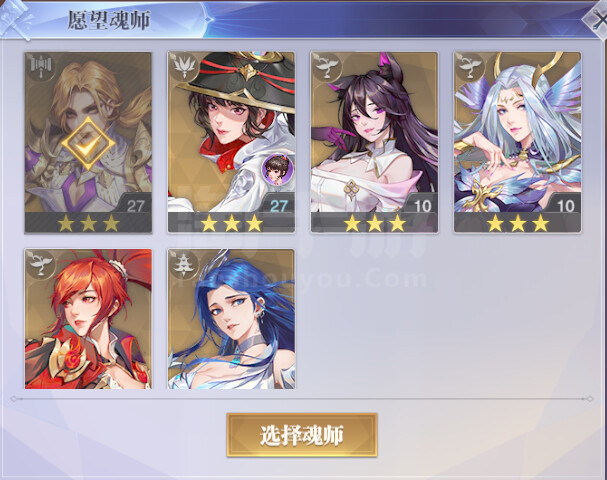Select the black-hat character card
The height and width of the screenshot is (480, 607).
(x=231, y=142)
